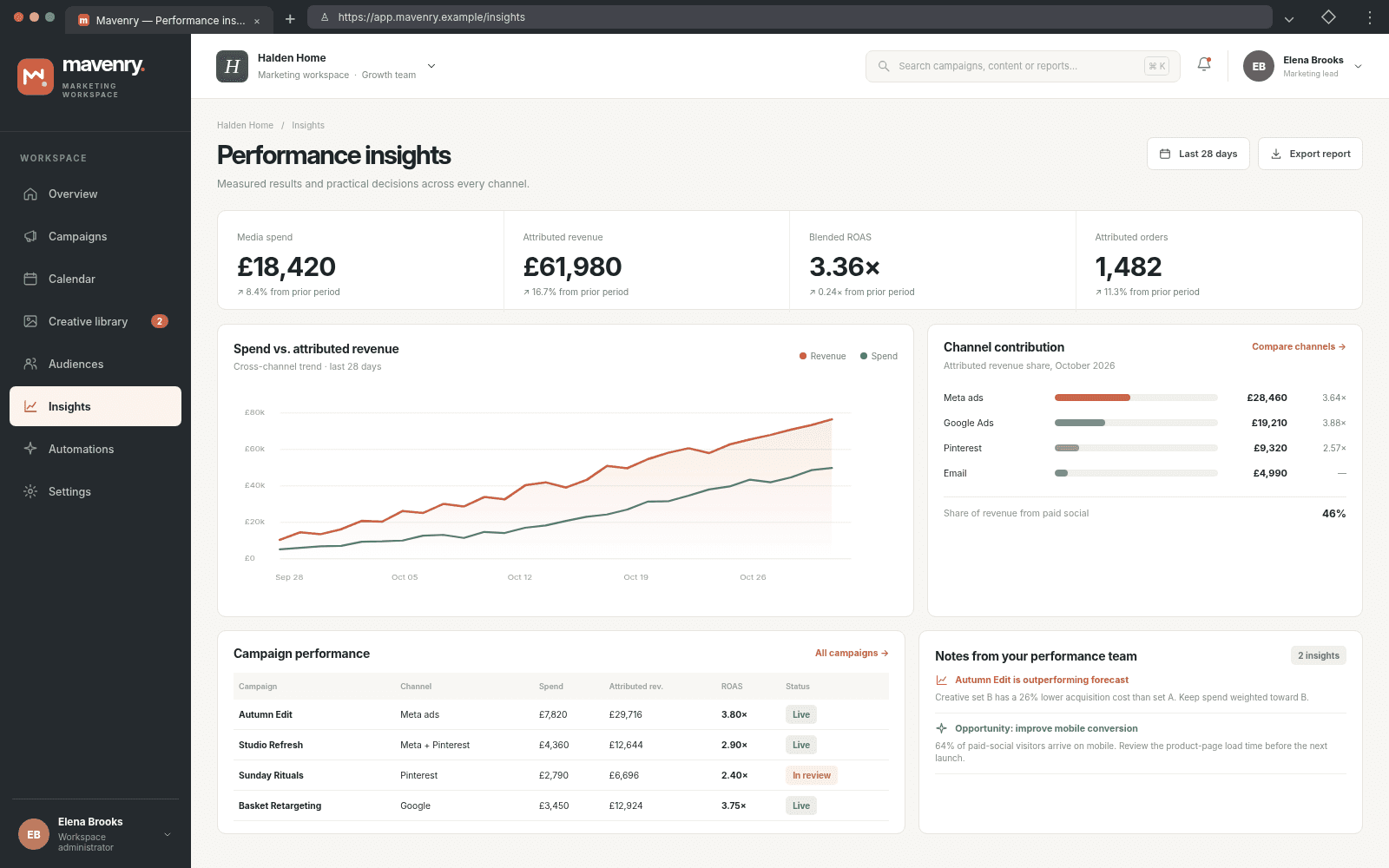The width and height of the screenshot is (1389, 868).
Task: Click the Halden Home breadcrumb
Action: pyautogui.click(x=245, y=125)
